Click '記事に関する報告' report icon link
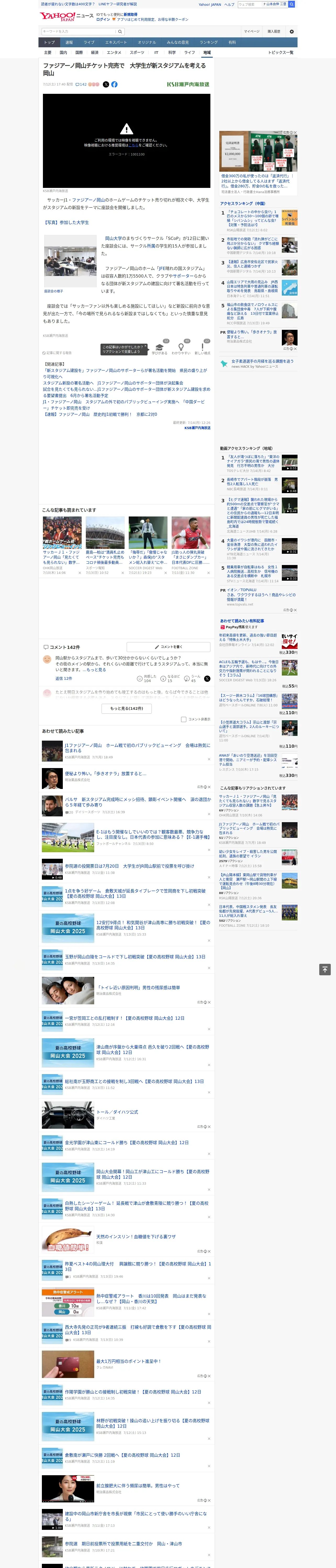This screenshot has width=336, height=1568. 57,353
